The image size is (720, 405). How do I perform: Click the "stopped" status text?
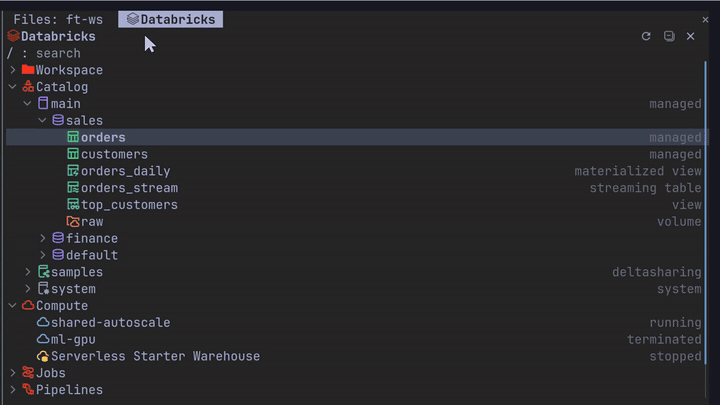click(675, 356)
